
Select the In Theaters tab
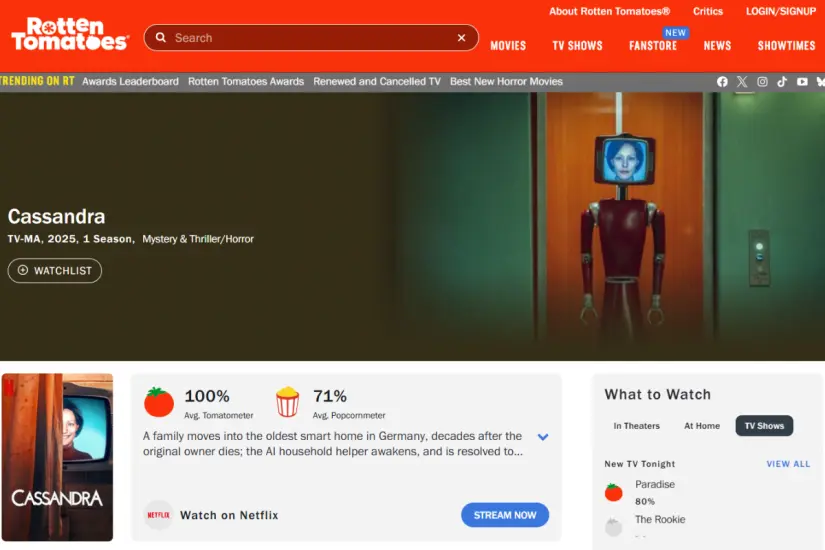(x=636, y=426)
